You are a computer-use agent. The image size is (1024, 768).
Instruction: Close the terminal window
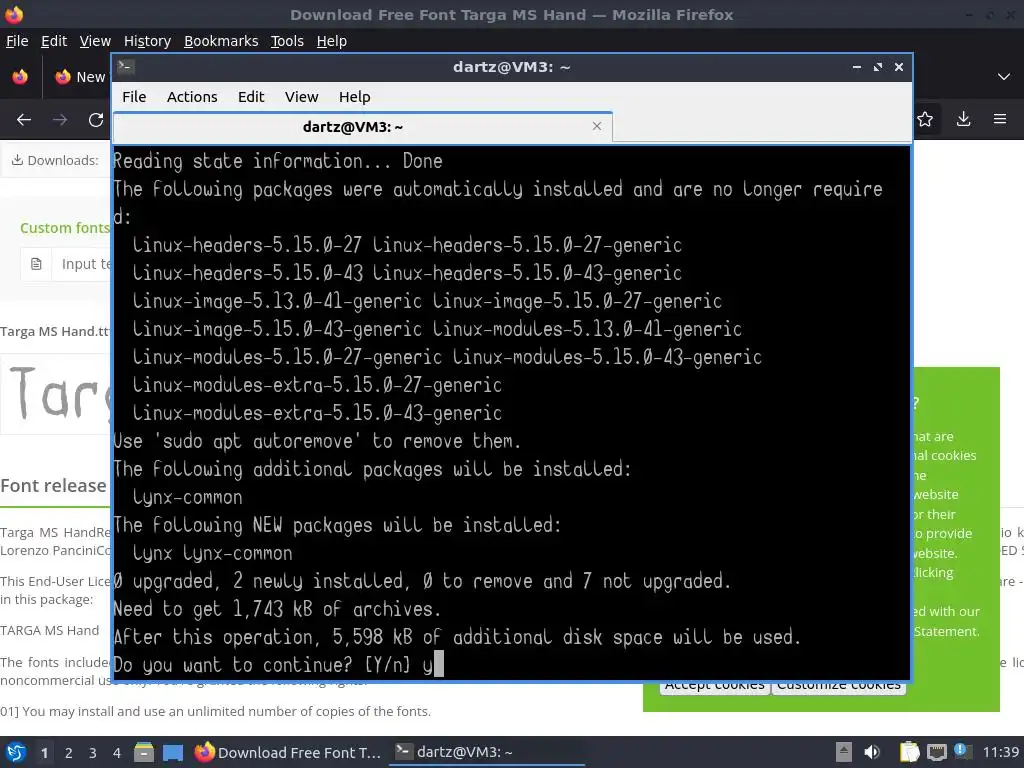pos(899,67)
